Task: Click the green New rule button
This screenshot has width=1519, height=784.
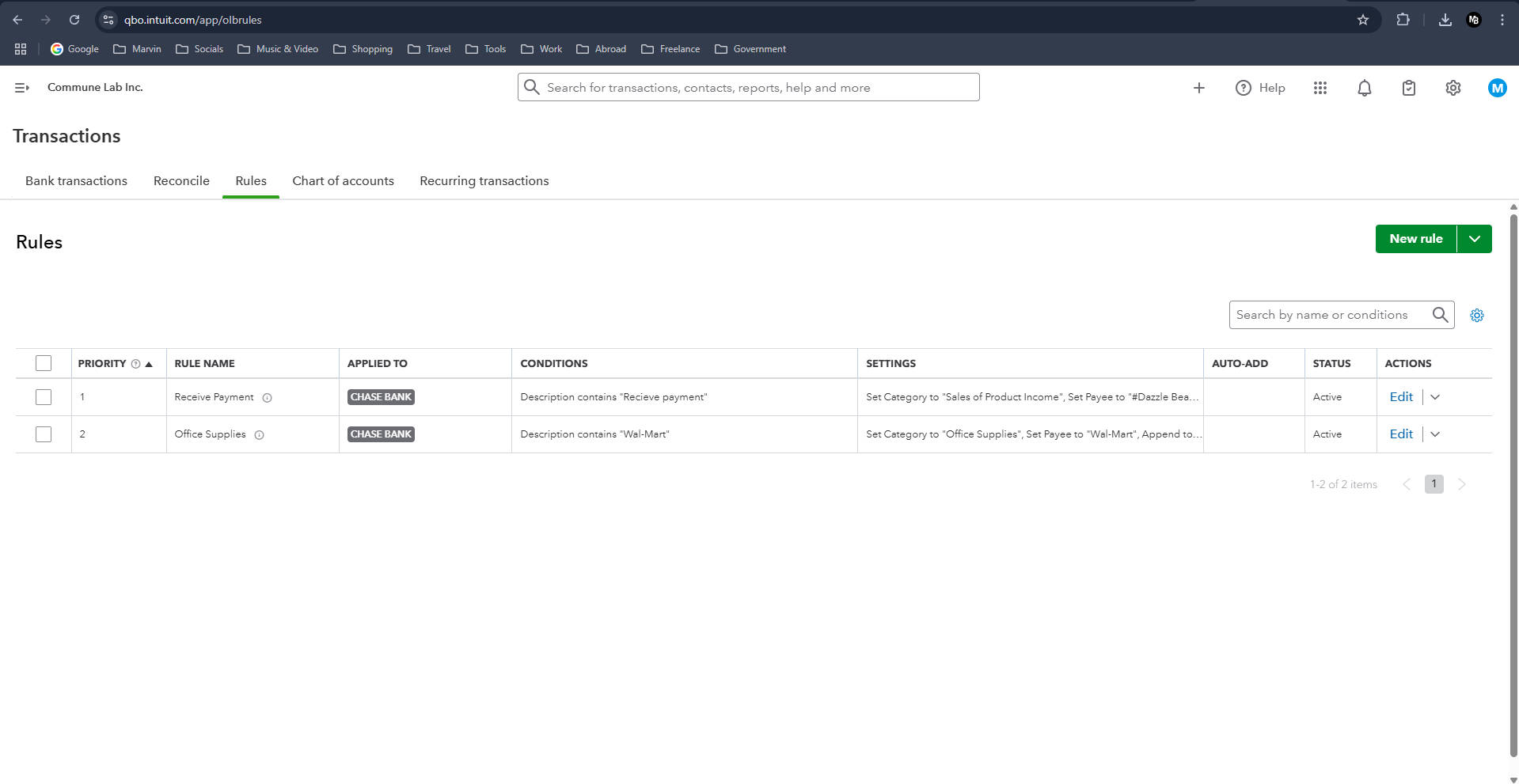Action: click(x=1416, y=239)
